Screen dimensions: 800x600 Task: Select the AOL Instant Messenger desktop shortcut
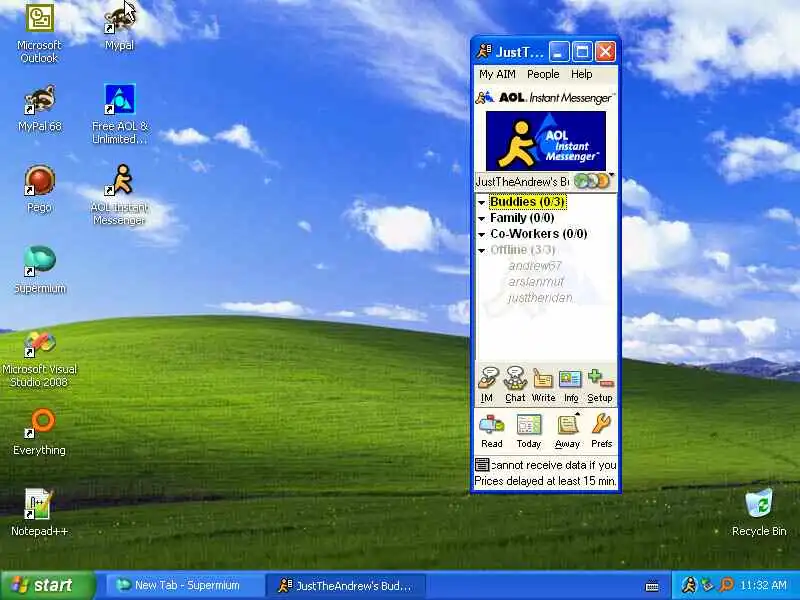pos(119,195)
